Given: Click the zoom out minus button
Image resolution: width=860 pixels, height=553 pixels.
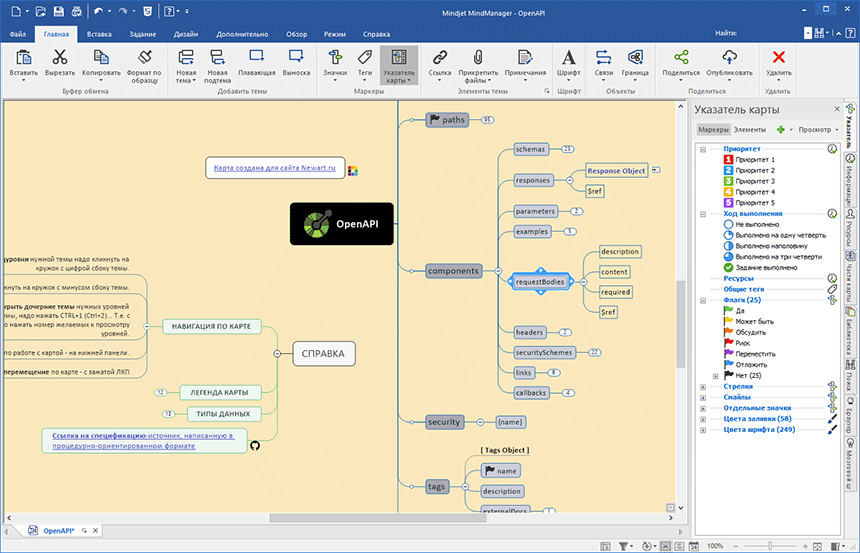Looking at the screenshot, I should click(735, 546).
